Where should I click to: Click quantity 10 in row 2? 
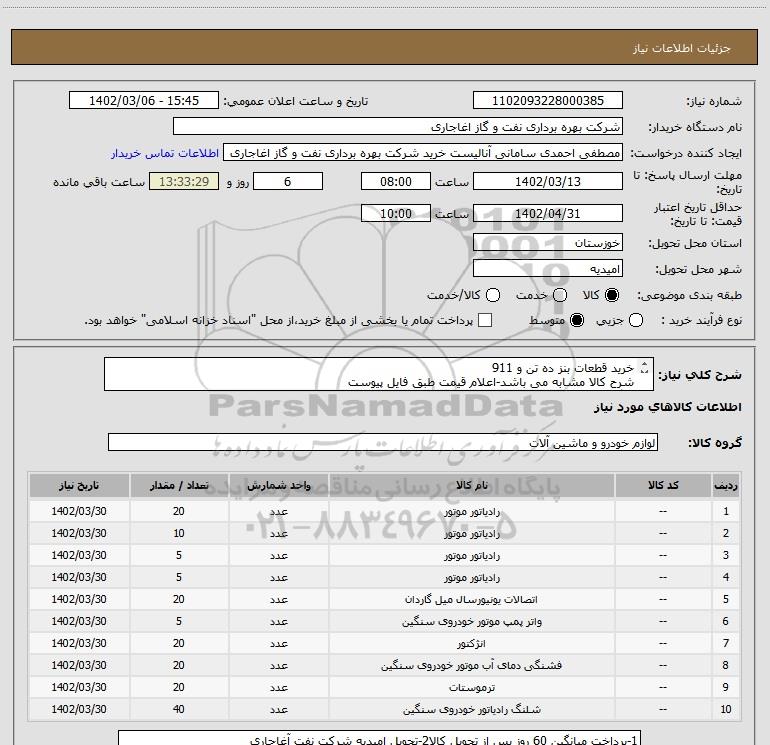coord(179,533)
